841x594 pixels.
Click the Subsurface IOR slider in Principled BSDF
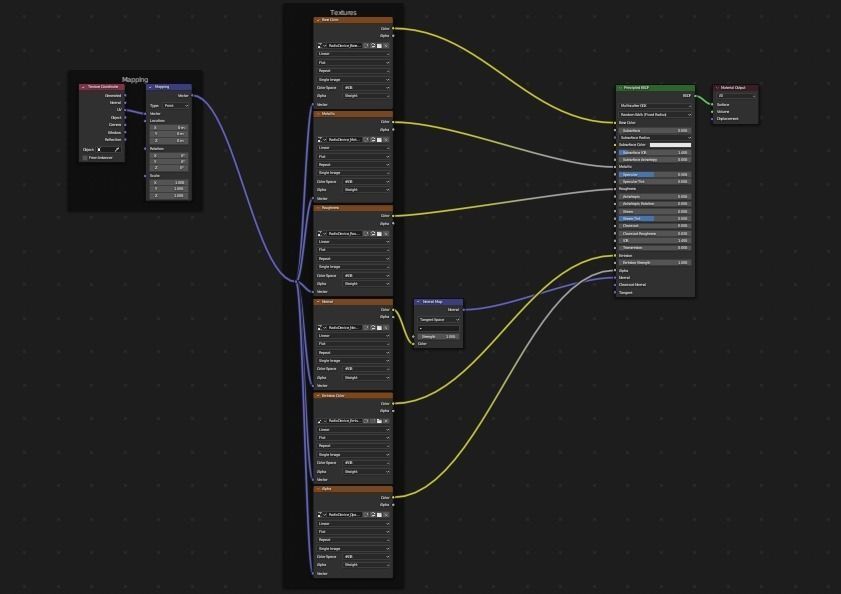(654, 153)
